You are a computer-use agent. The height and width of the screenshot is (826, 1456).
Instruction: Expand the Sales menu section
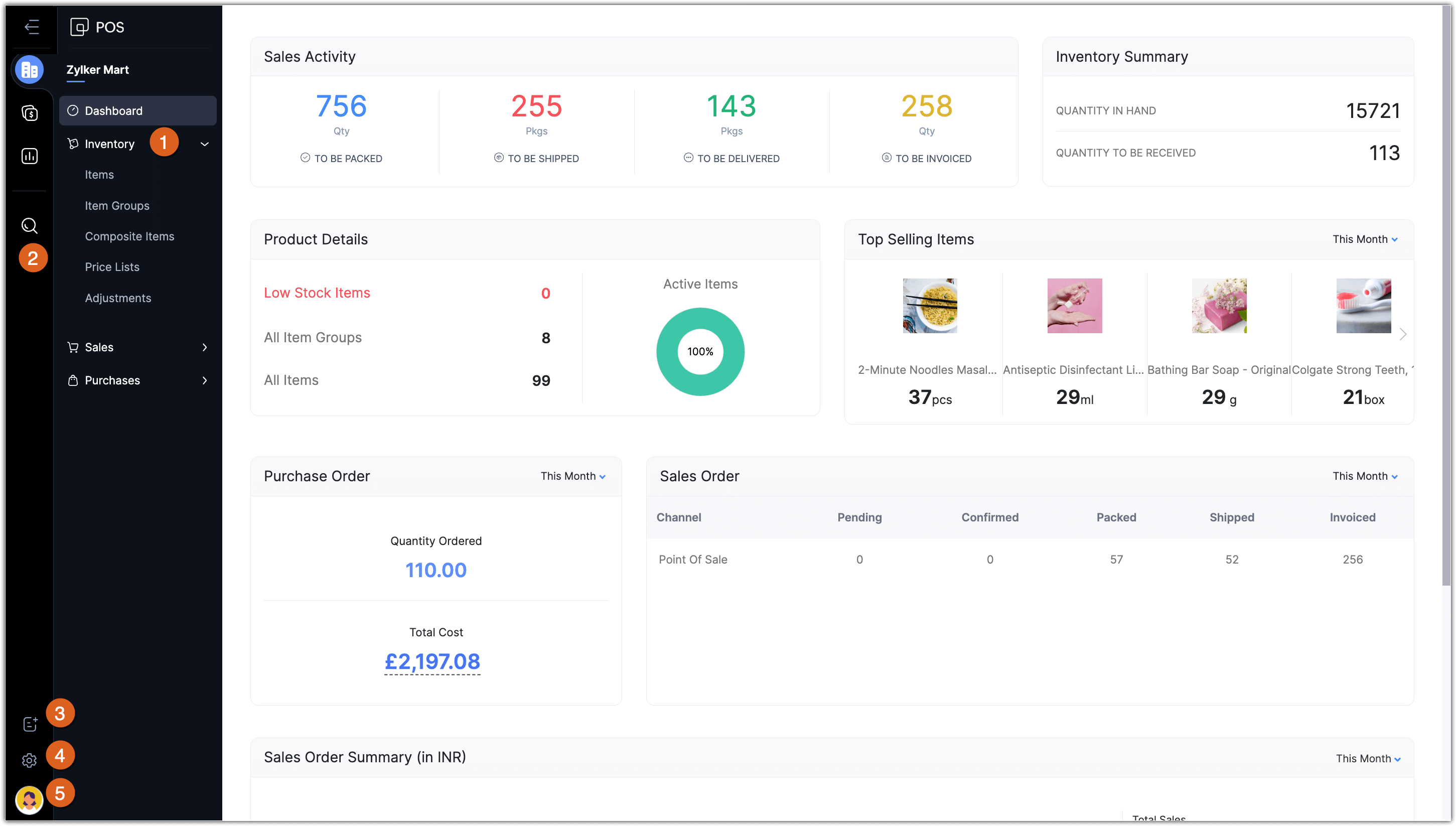tap(205, 347)
